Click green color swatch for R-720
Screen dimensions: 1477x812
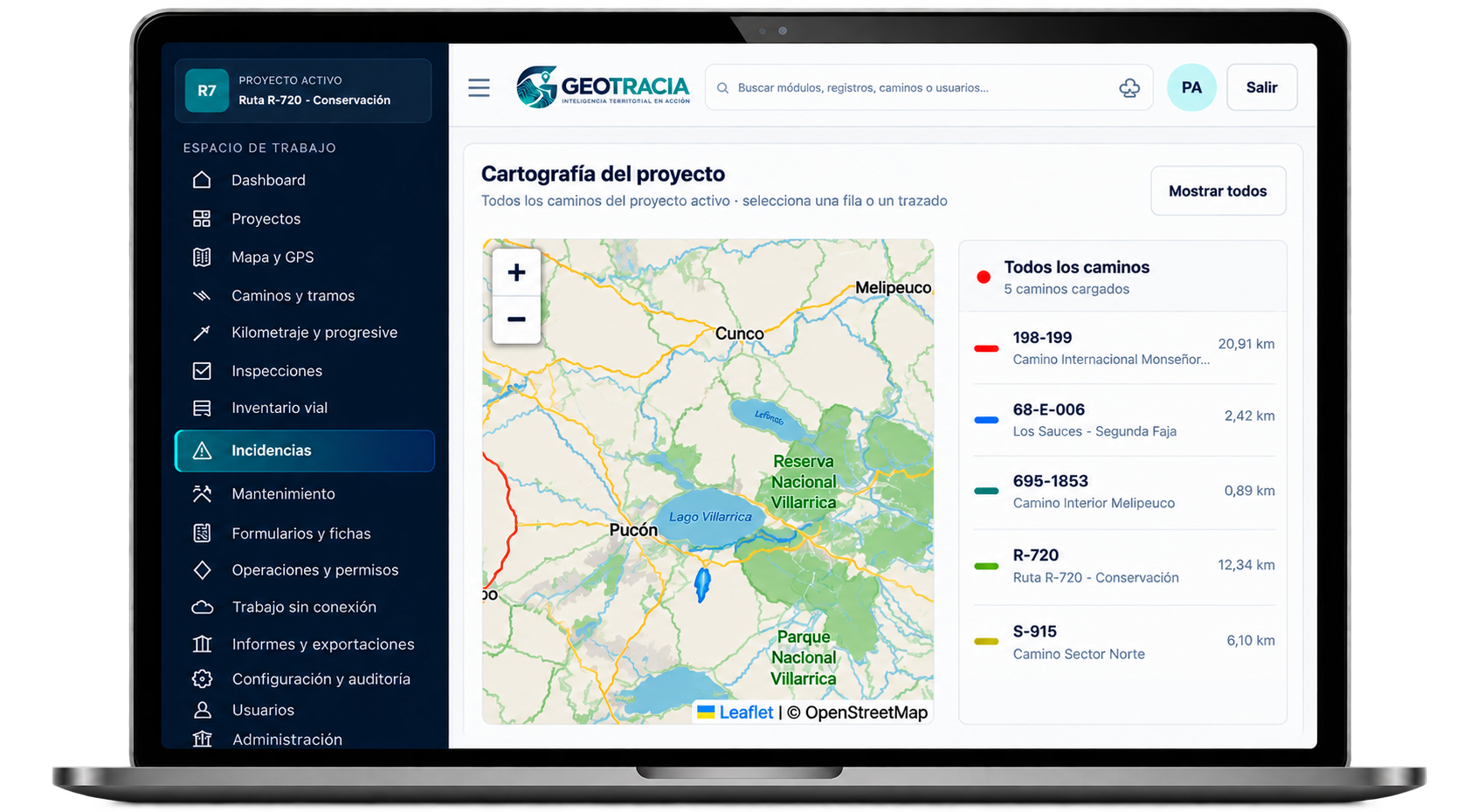click(986, 567)
